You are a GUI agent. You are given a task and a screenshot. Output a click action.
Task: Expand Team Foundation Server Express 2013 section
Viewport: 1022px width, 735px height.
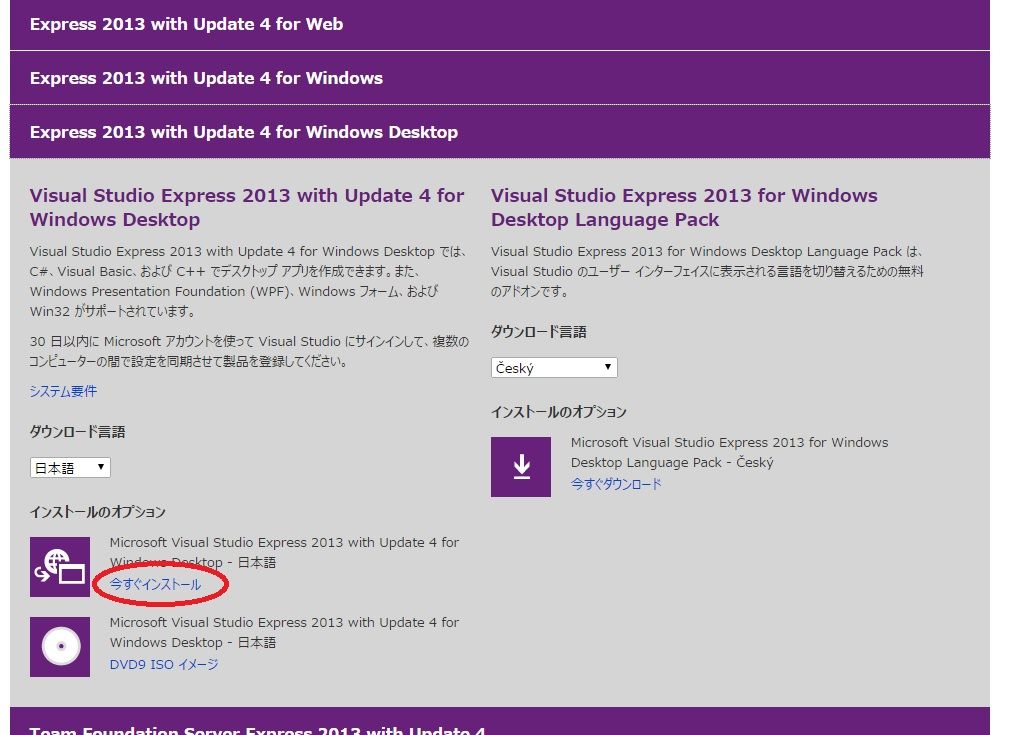pyautogui.click(x=500, y=722)
